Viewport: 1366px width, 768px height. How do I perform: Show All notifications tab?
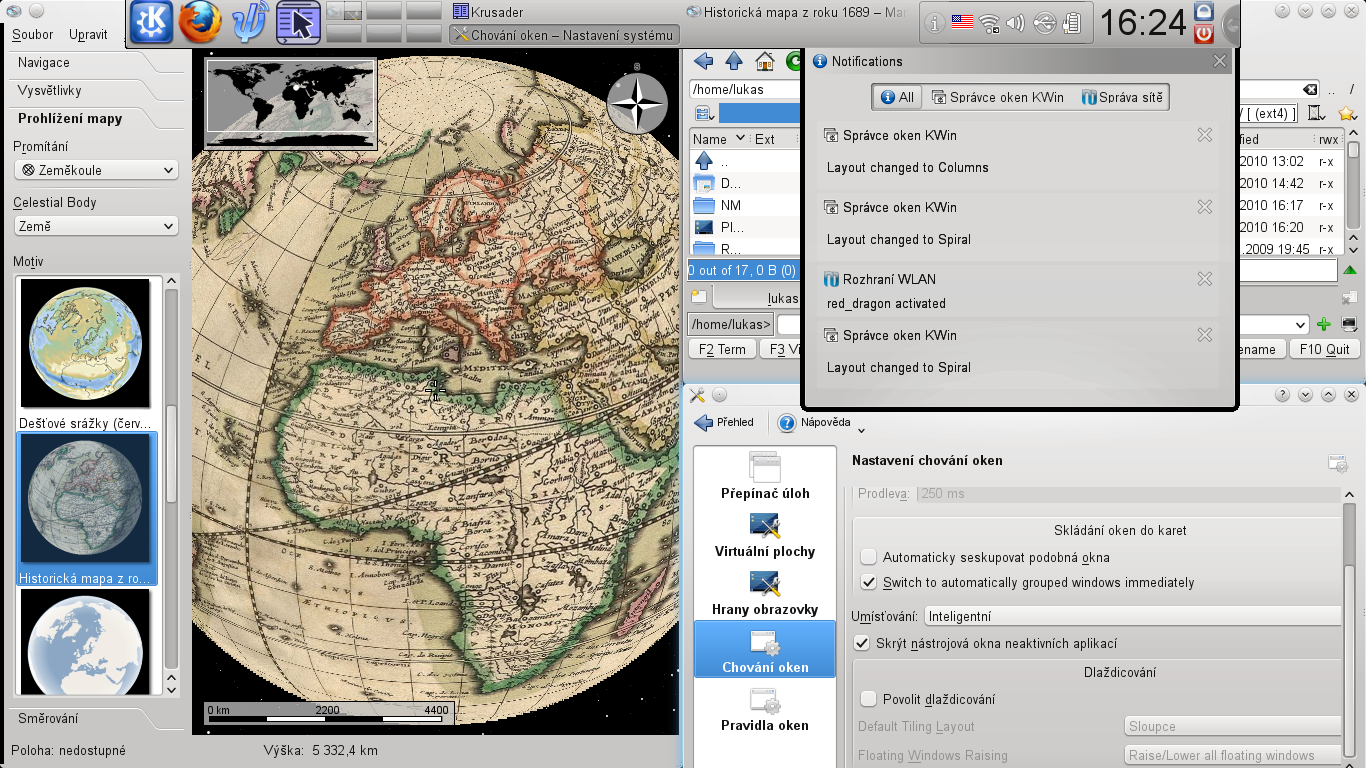click(896, 97)
